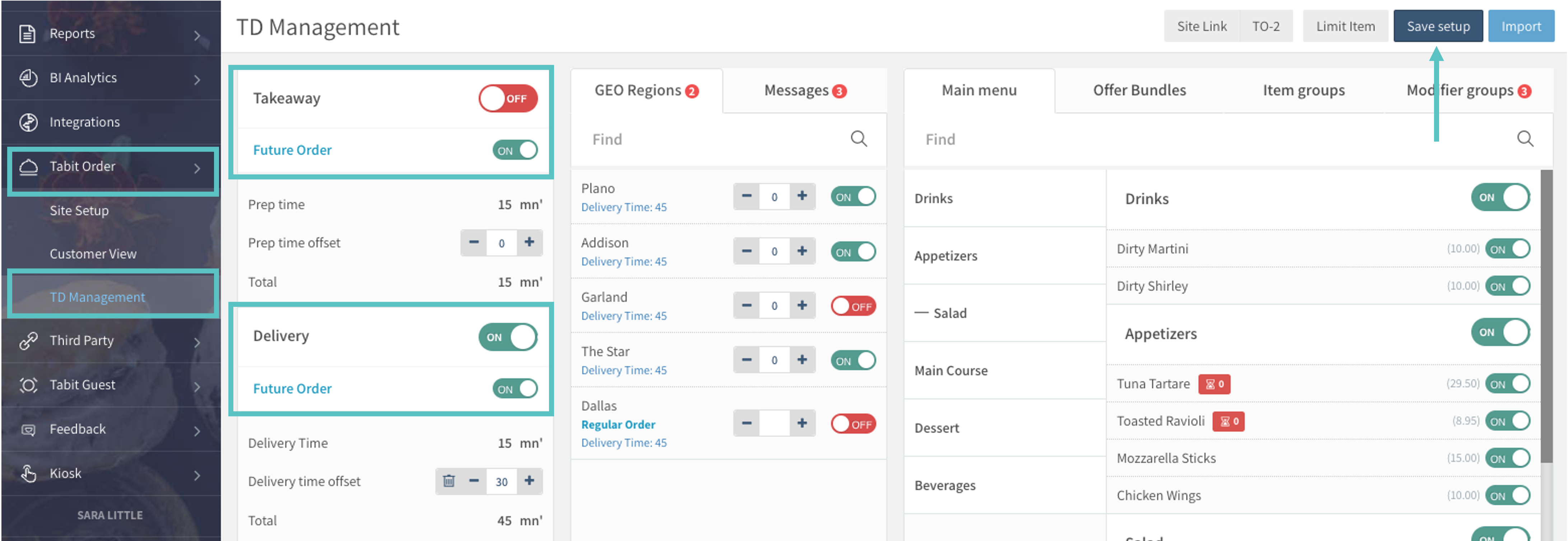Click search magnifier in GEO Regions panel

(x=858, y=139)
